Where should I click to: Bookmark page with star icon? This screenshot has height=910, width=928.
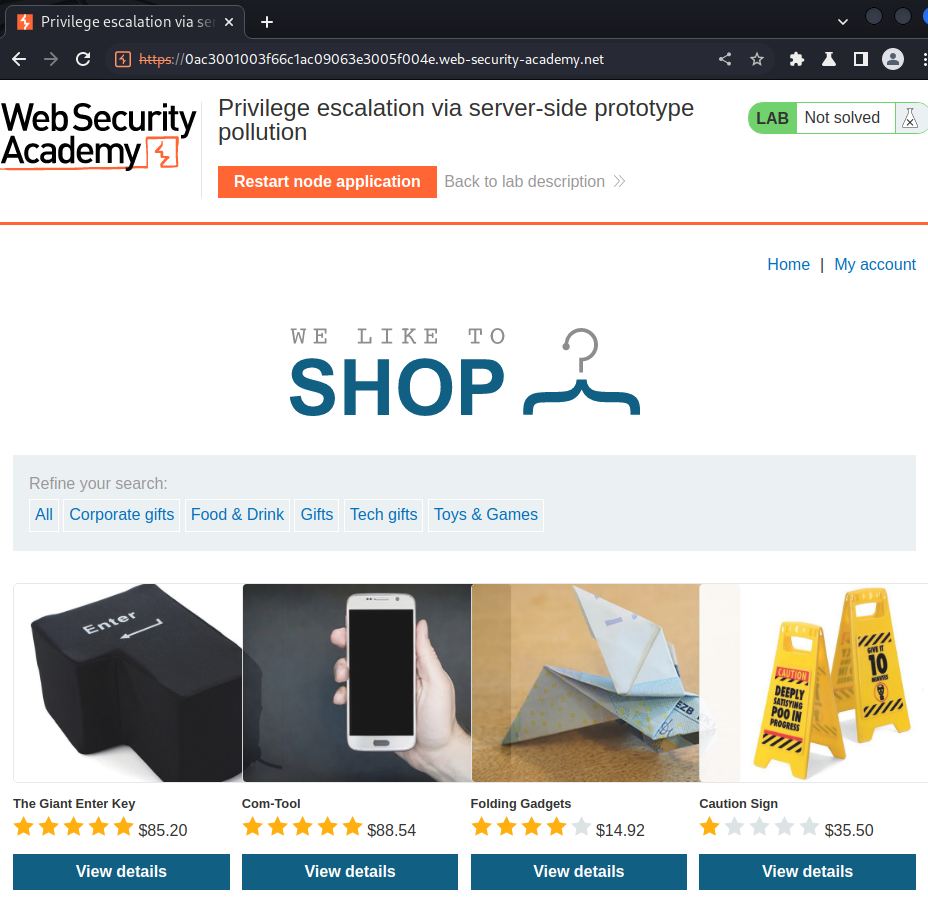pyautogui.click(x=756, y=59)
